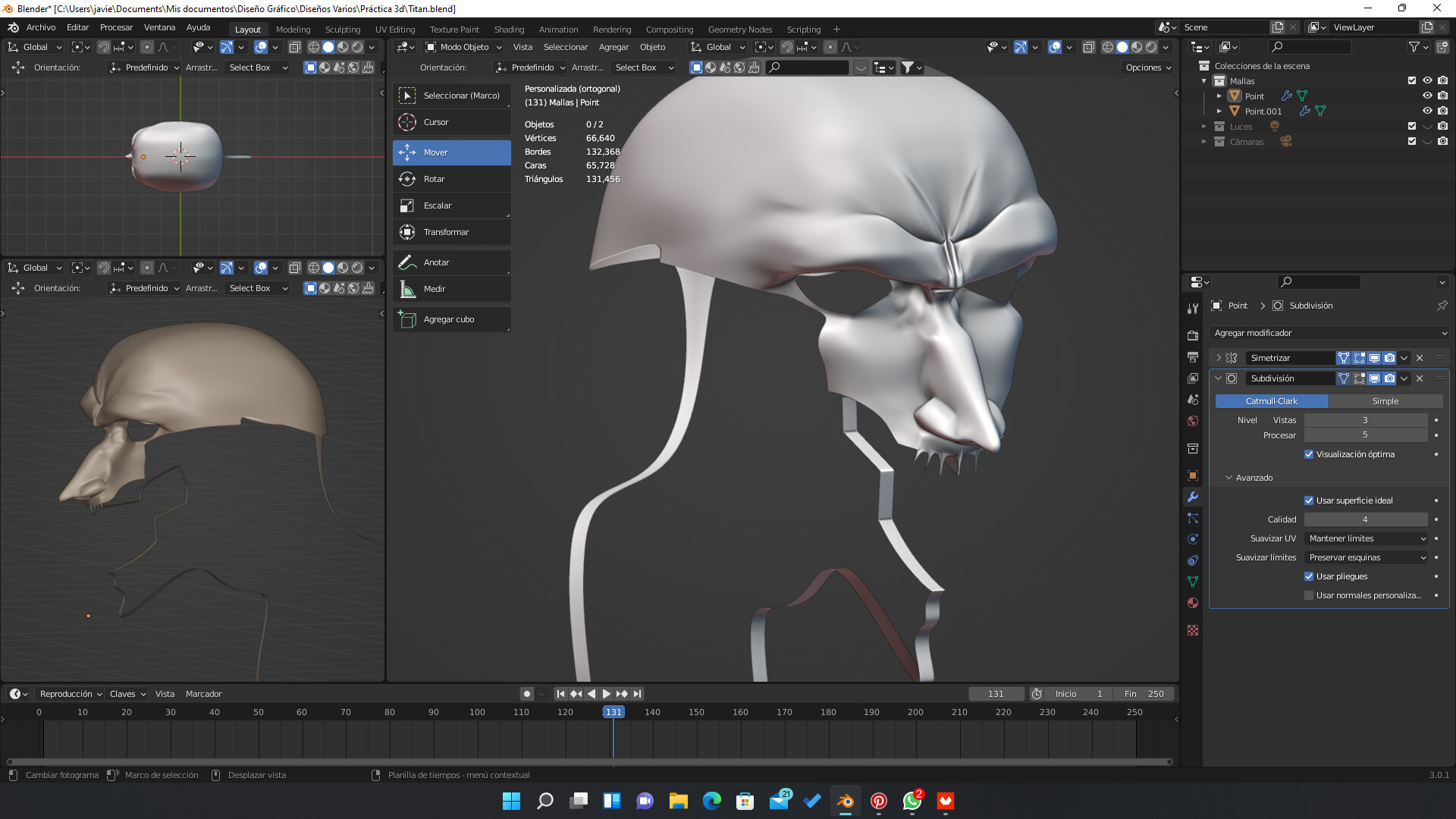Remove the Subdivisión modifier with its X

[x=1420, y=378]
